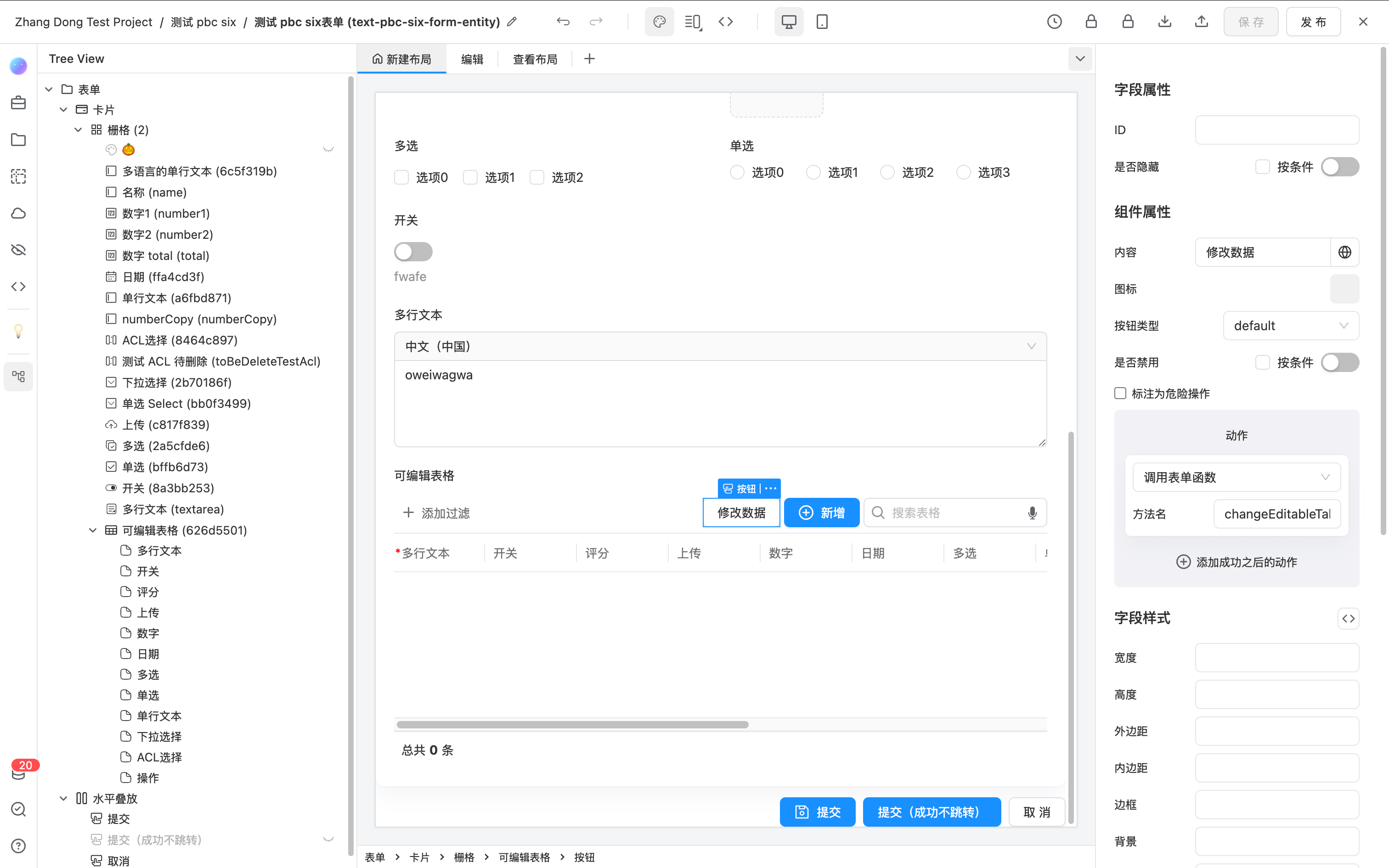Select 下拉选择 (2b70186f) in tree

tap(177, 382)
